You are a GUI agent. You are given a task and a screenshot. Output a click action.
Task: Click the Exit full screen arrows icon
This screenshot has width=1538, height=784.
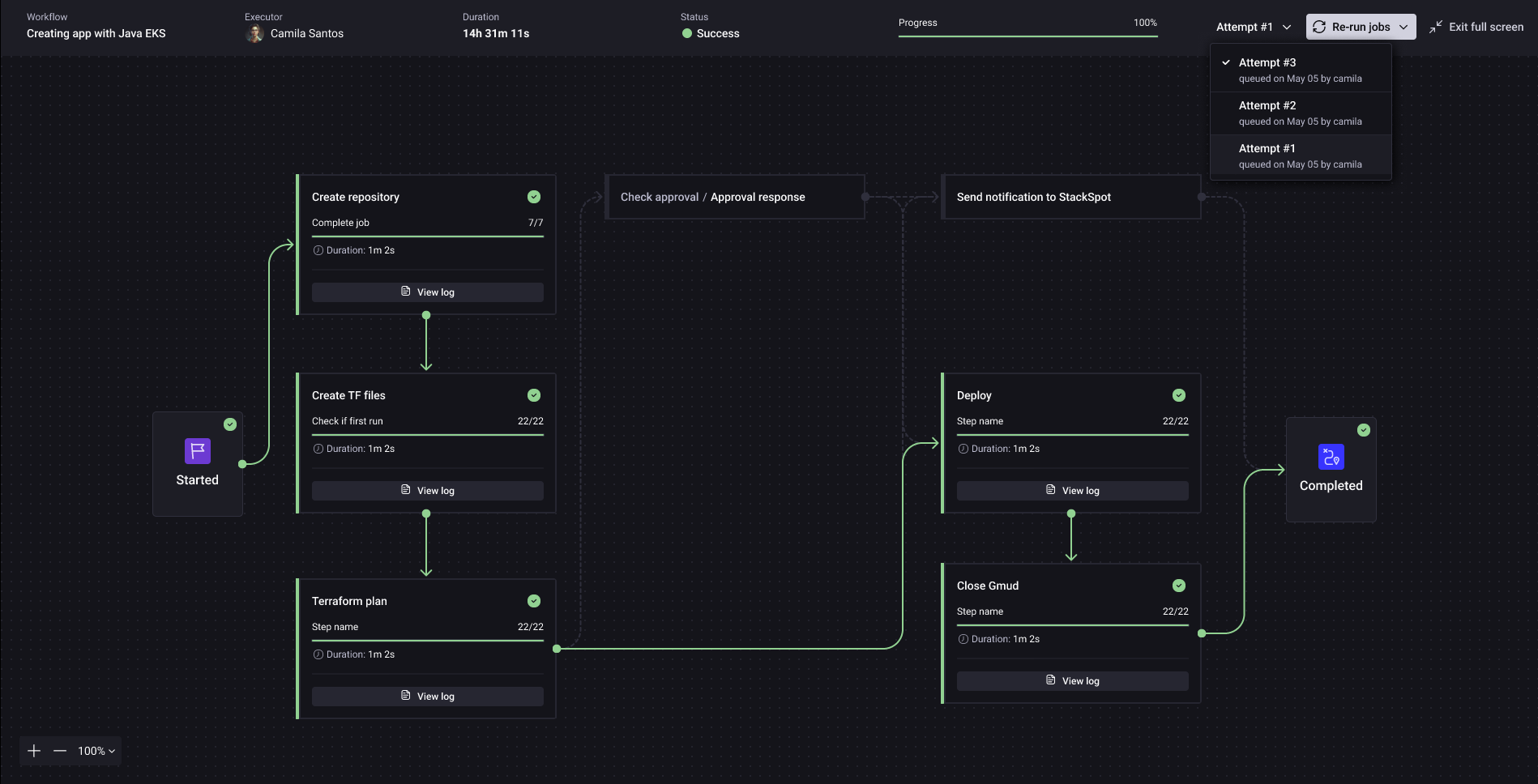(x=1438, y=26)
